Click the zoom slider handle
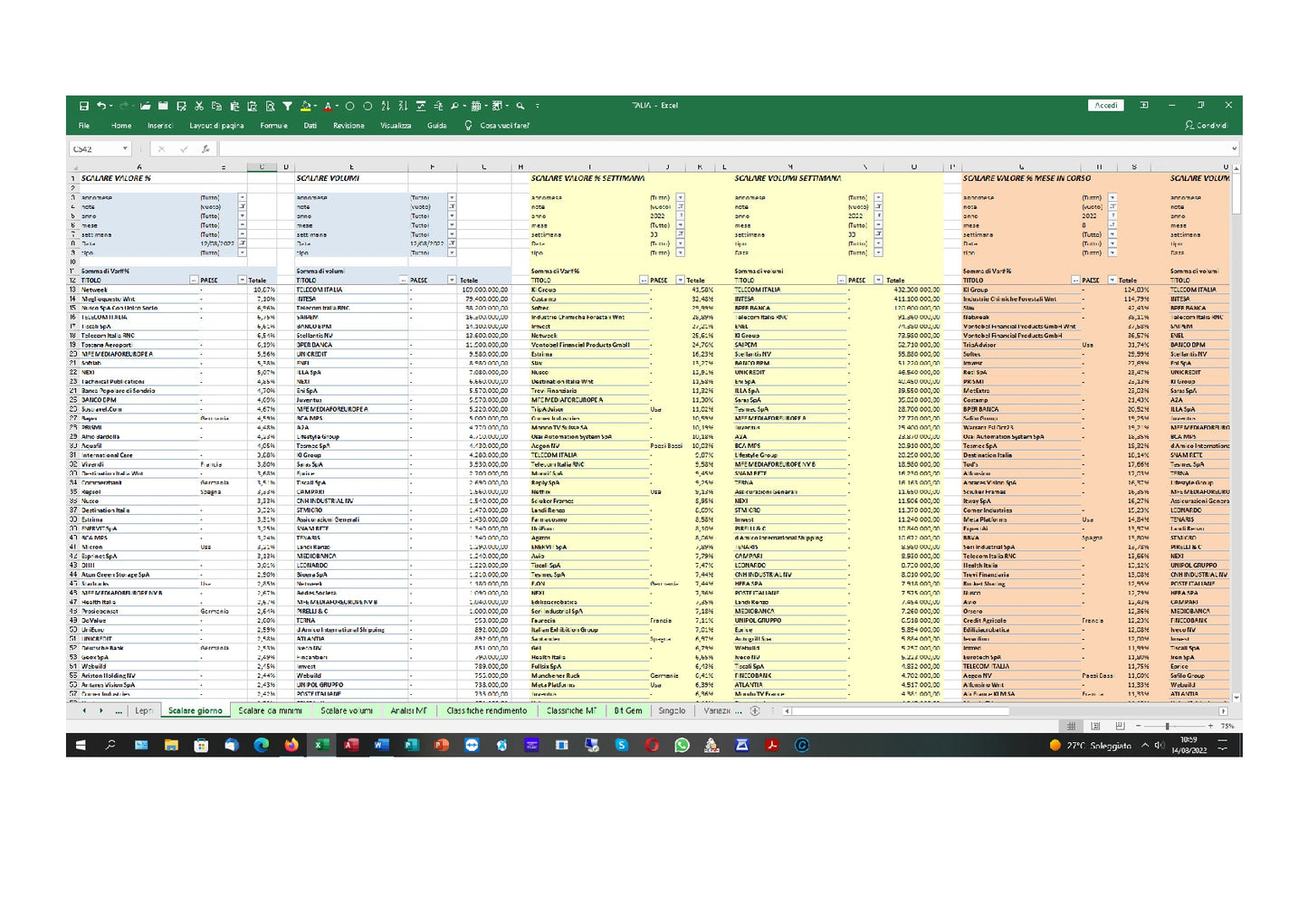Viewport: 1308px width, 924px height. point(1168,726)
